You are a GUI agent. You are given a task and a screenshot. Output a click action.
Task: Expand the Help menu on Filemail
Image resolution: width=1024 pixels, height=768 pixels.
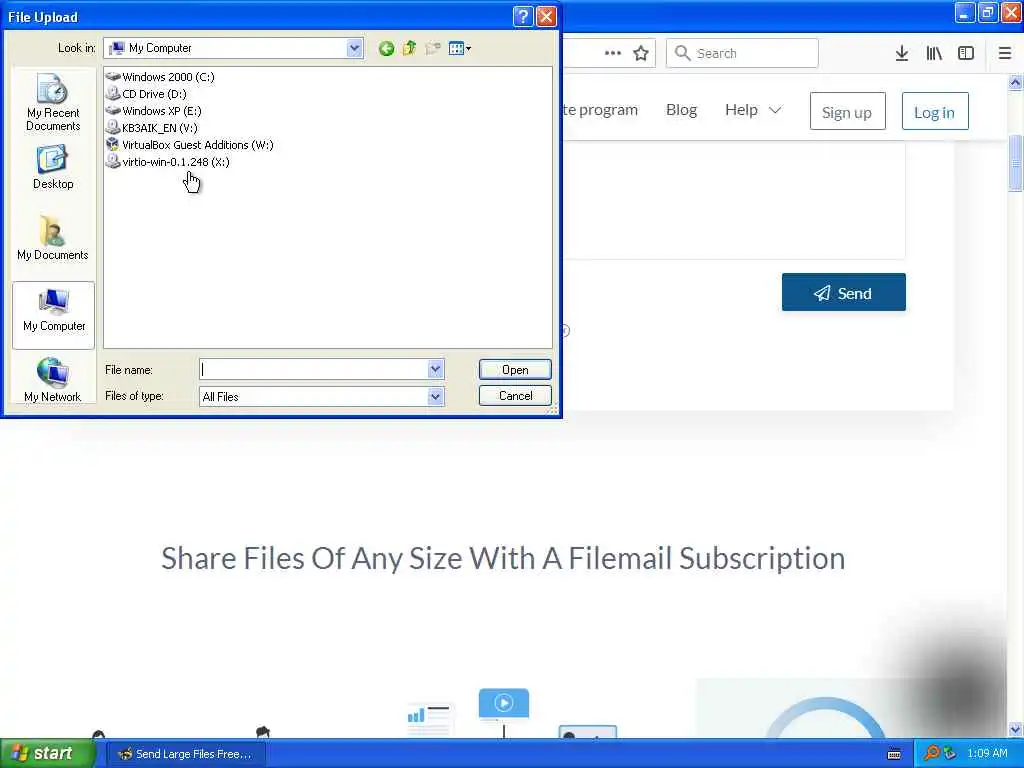753,110
